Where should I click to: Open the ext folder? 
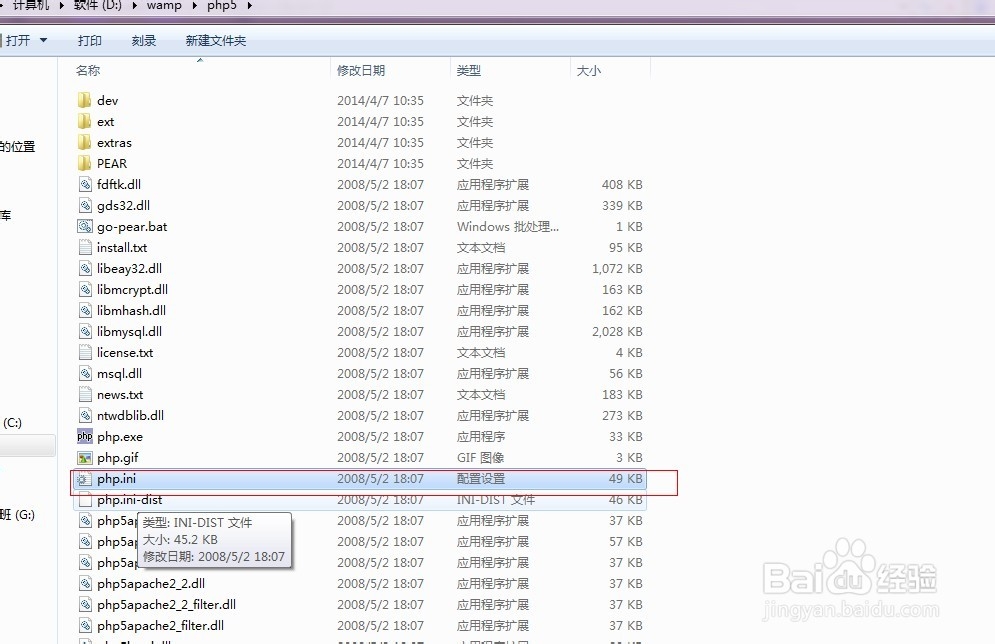point(105,121)
